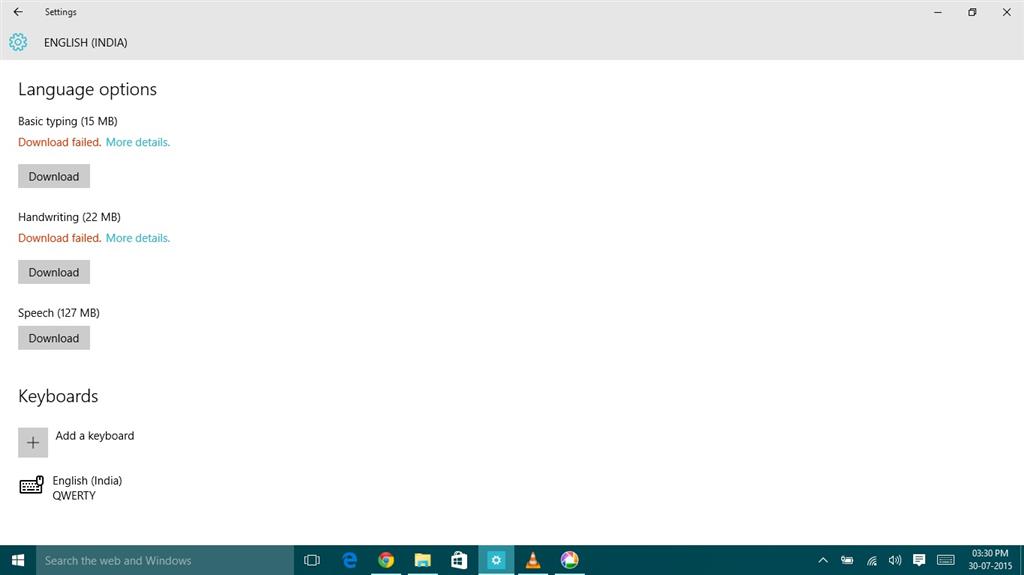Show hidden system tray icons
Screen dimensions: 1024x575
pos(823,561)
